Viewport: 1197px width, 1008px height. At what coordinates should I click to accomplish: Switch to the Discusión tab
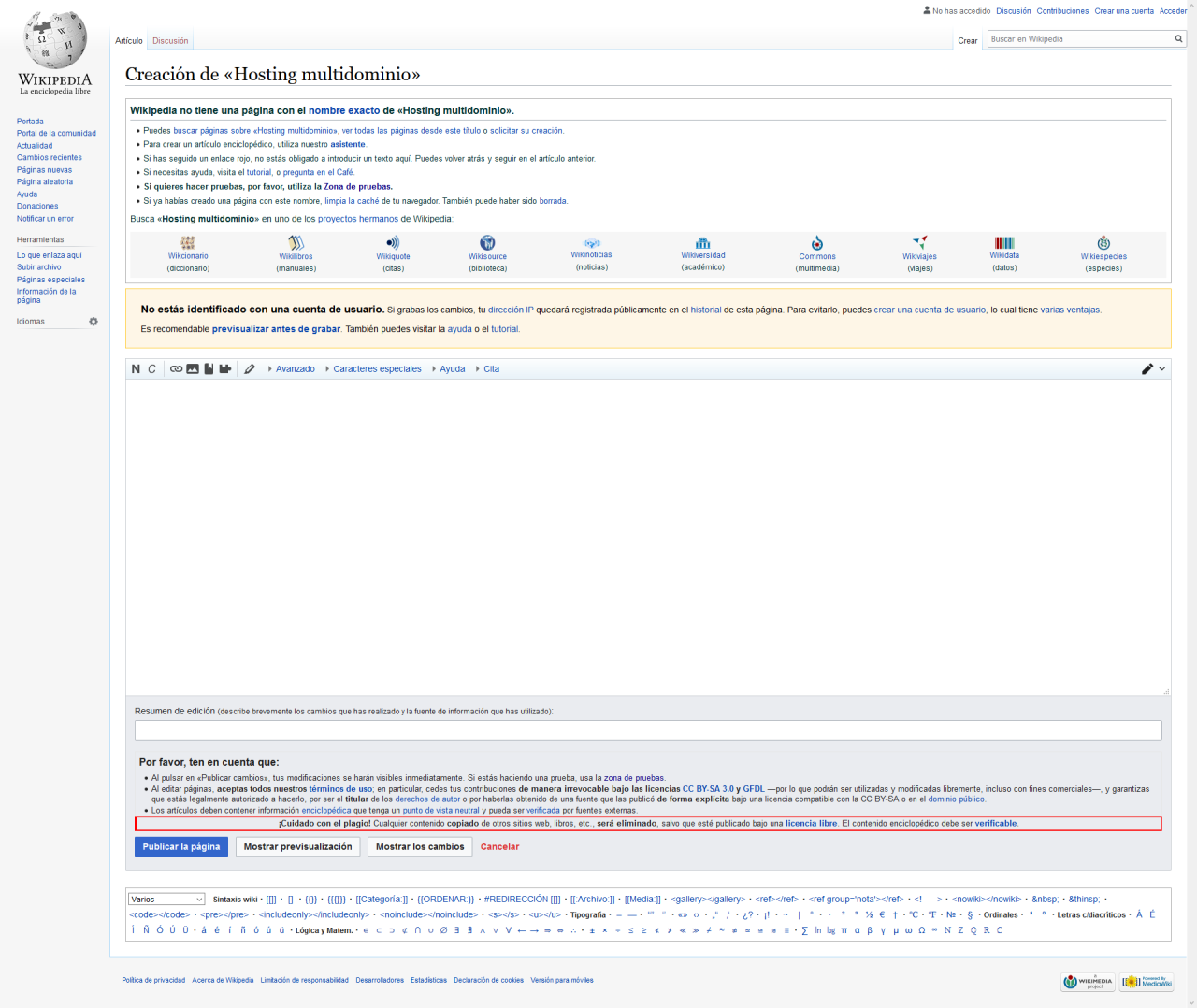[x=169, y=40]
